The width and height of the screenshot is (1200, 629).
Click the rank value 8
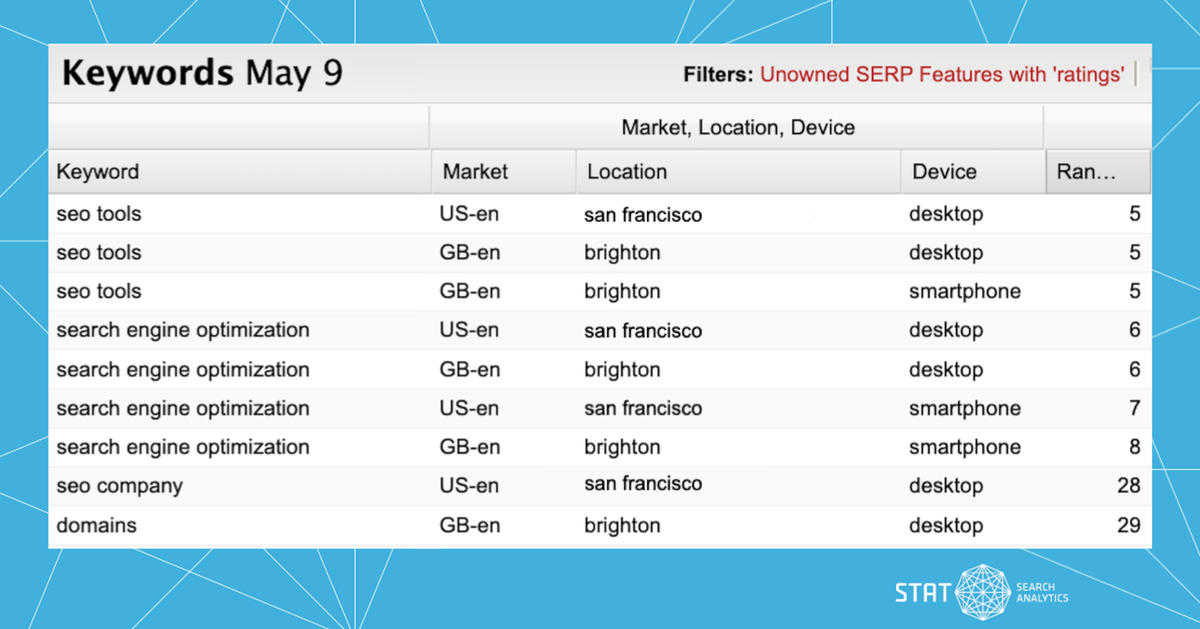[x=1134, y=447]
